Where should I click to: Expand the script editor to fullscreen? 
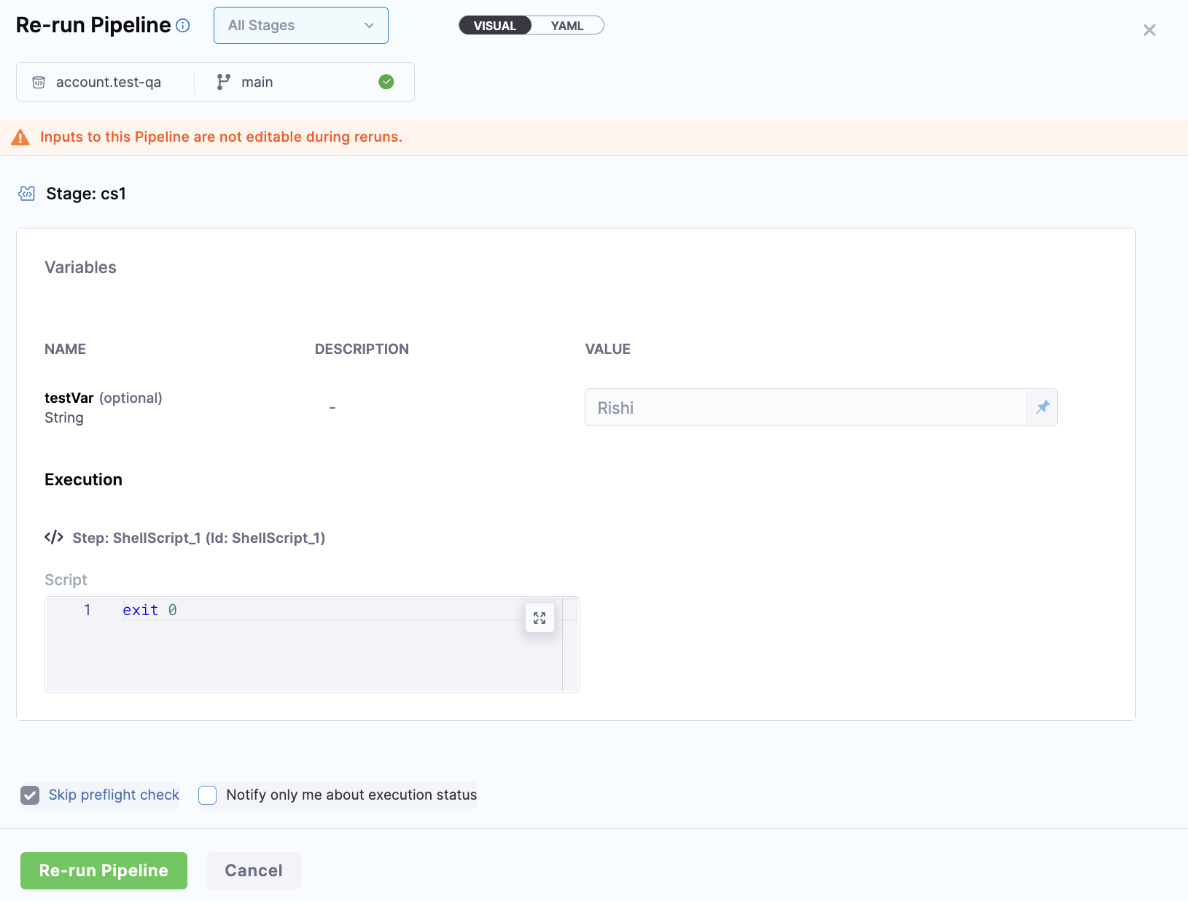pos(539,618)
